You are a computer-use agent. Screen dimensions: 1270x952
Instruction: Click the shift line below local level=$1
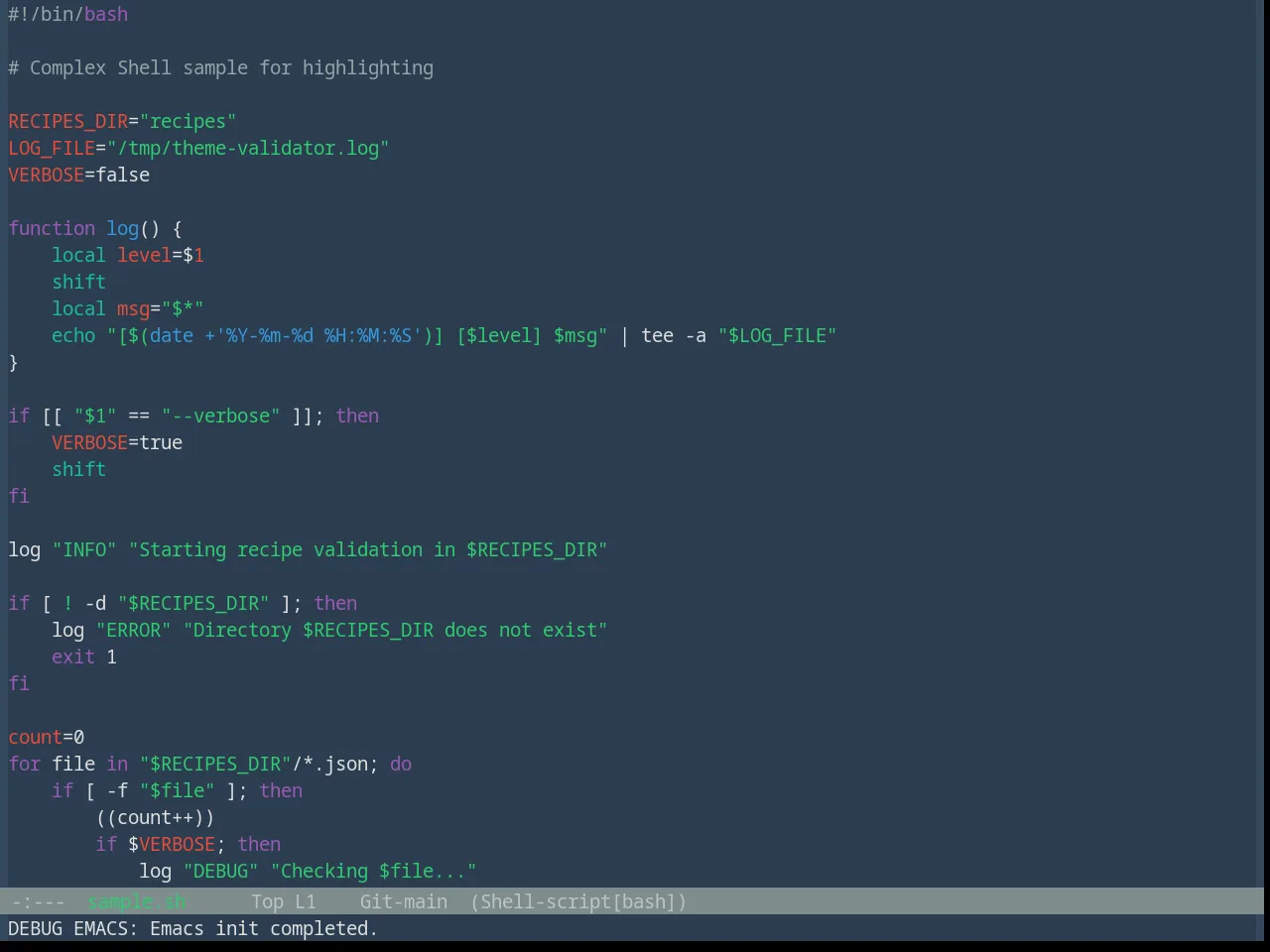click(x=79, y=282)
